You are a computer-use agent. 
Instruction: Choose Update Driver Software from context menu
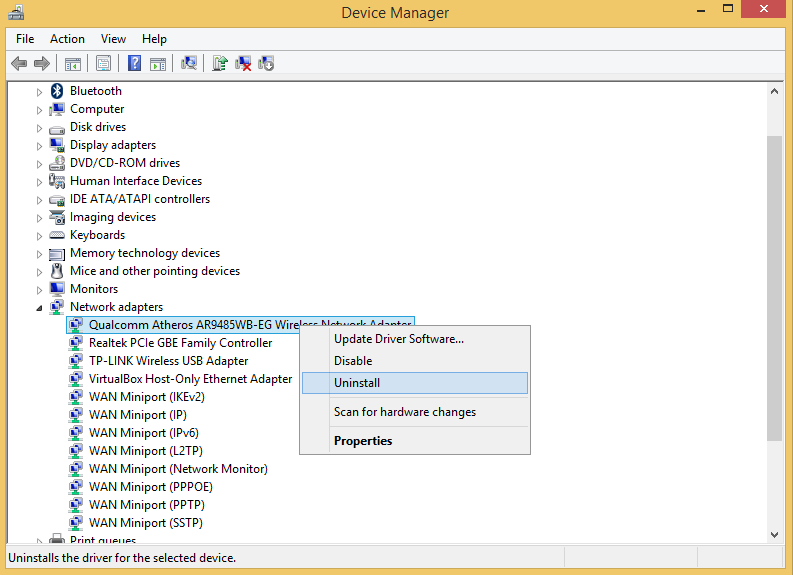[415, 339]
